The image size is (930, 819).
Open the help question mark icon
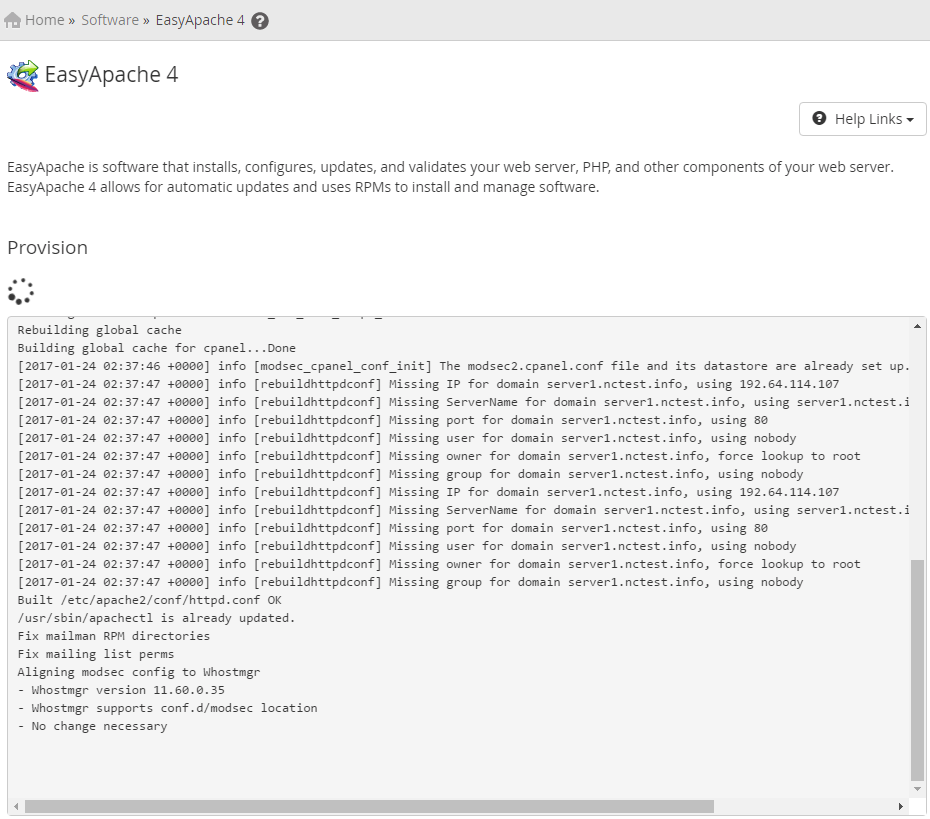(x=260, y=21)
